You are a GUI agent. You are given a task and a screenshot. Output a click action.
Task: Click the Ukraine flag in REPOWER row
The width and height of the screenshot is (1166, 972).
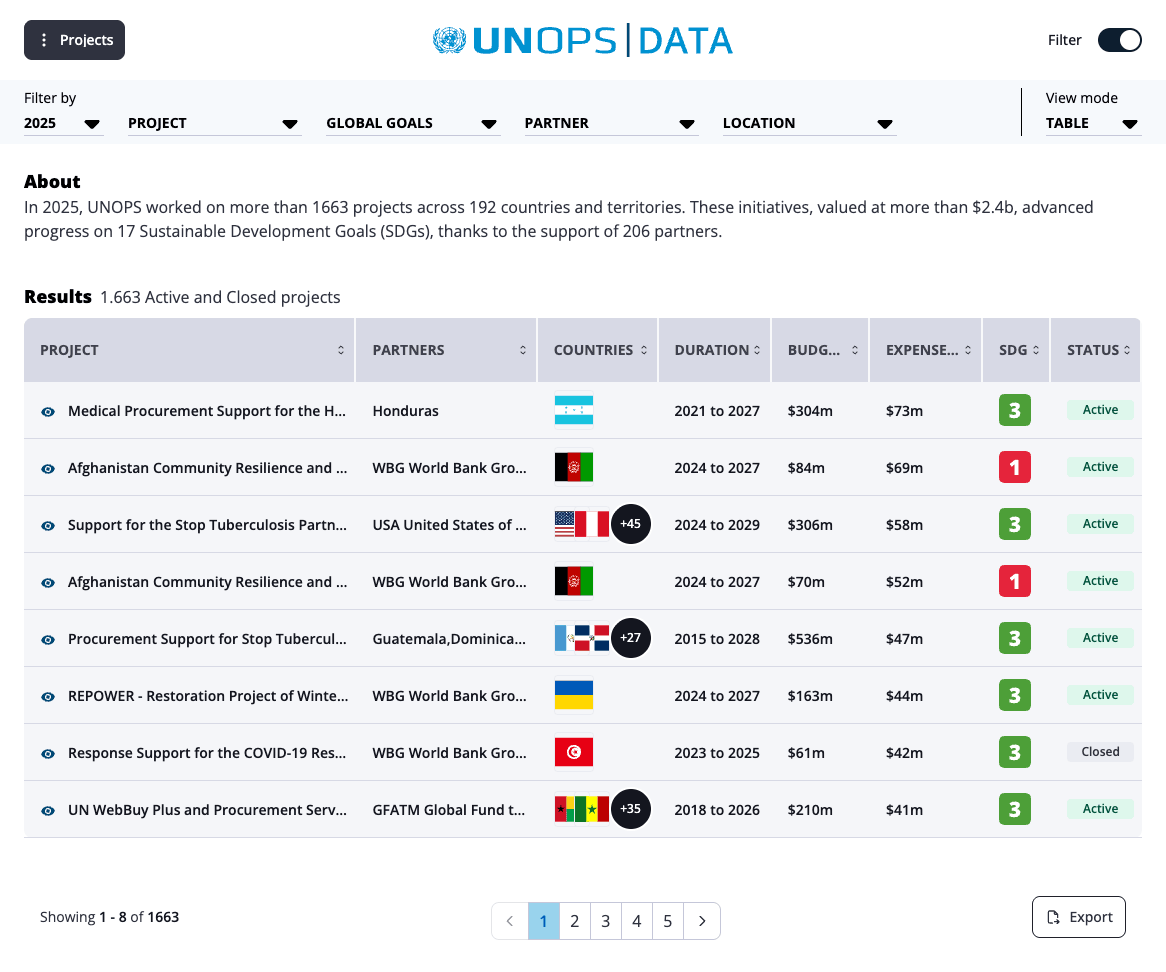pos(574,695)
